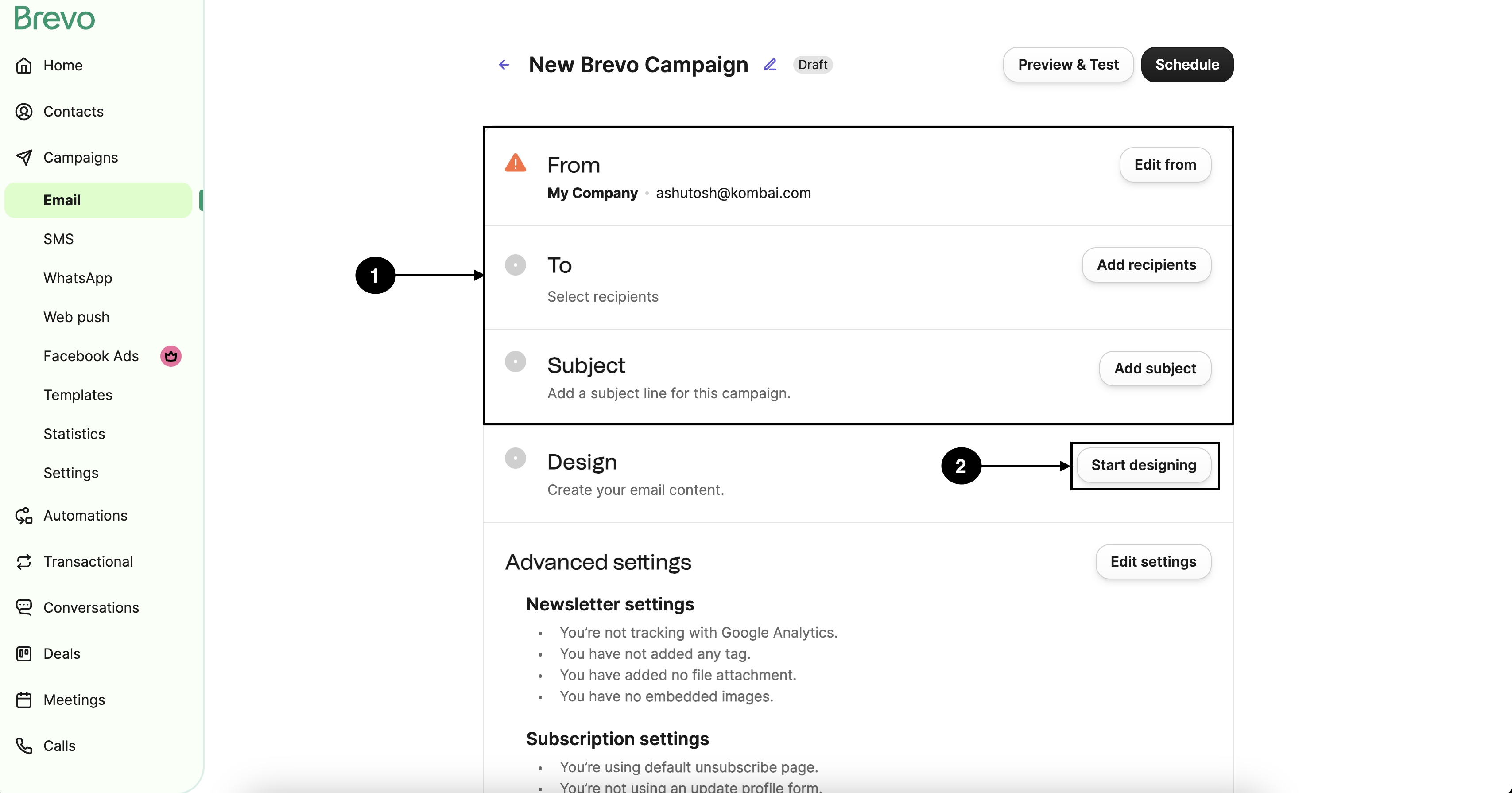Open Automations in the sidebar

pos(85,515)
